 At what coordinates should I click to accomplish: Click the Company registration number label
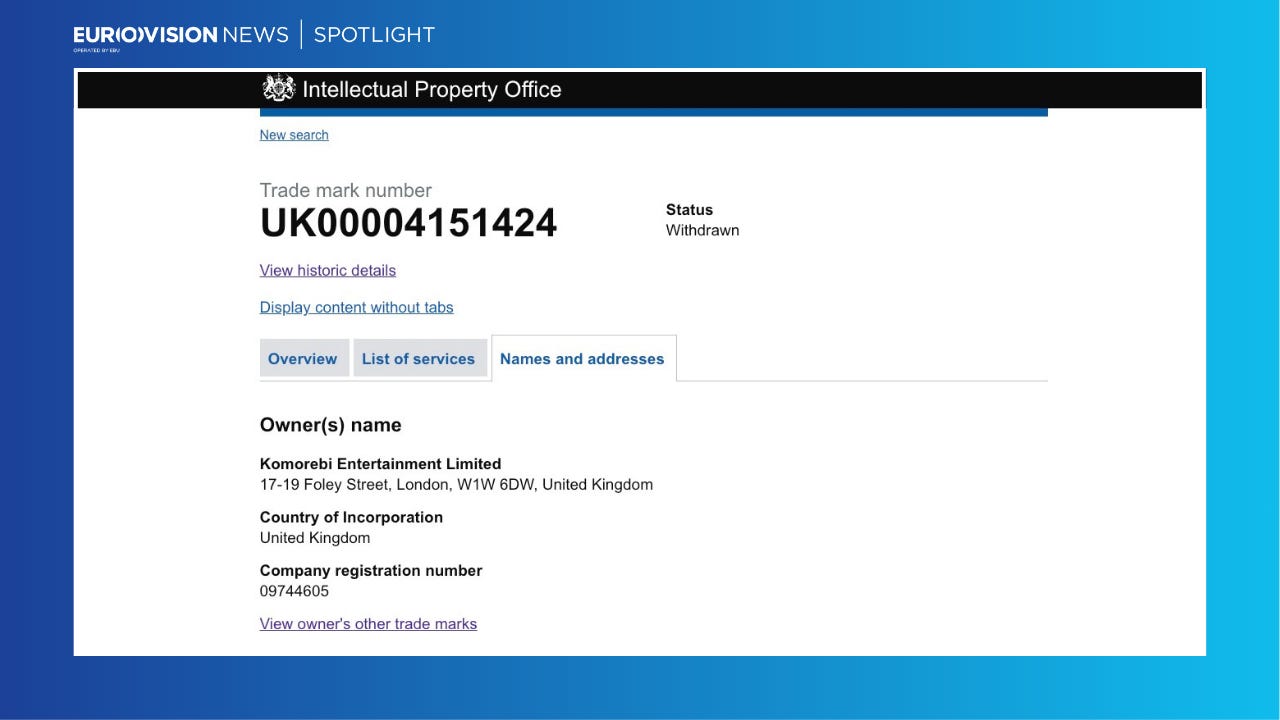coord(371,571)
